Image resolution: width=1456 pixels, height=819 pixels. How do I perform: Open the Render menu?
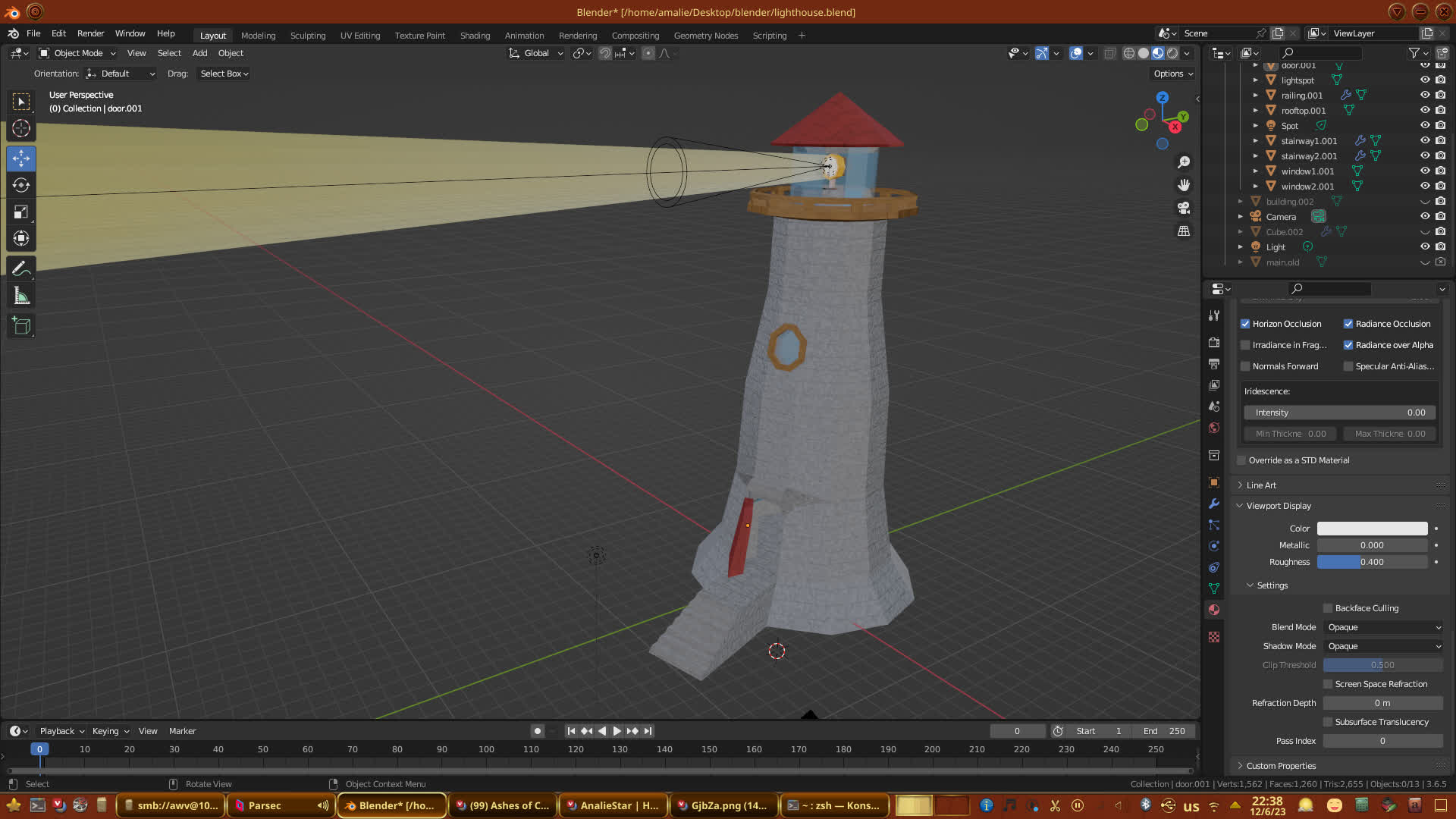coord(90,33)
